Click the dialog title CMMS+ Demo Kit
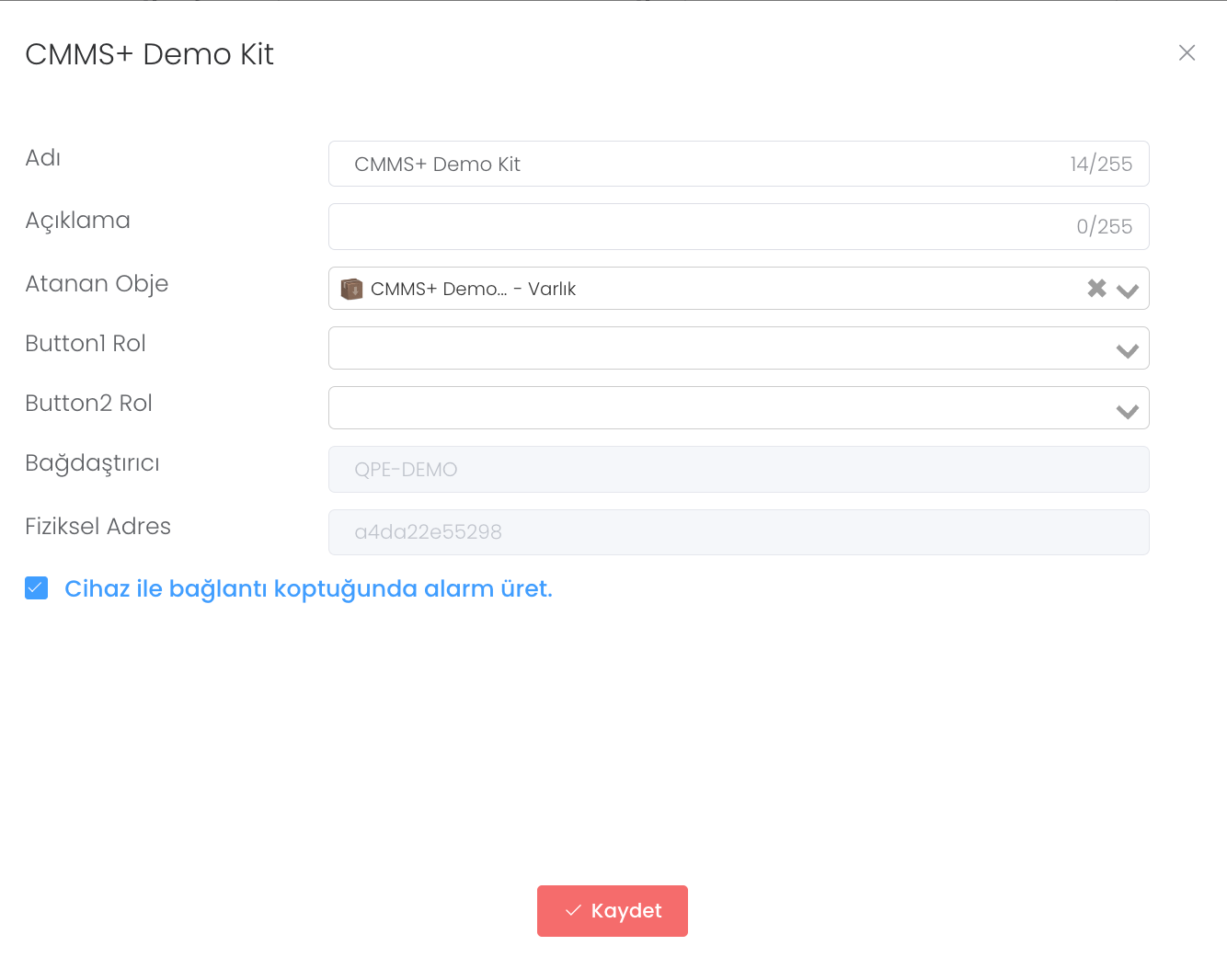 [150, 54]
